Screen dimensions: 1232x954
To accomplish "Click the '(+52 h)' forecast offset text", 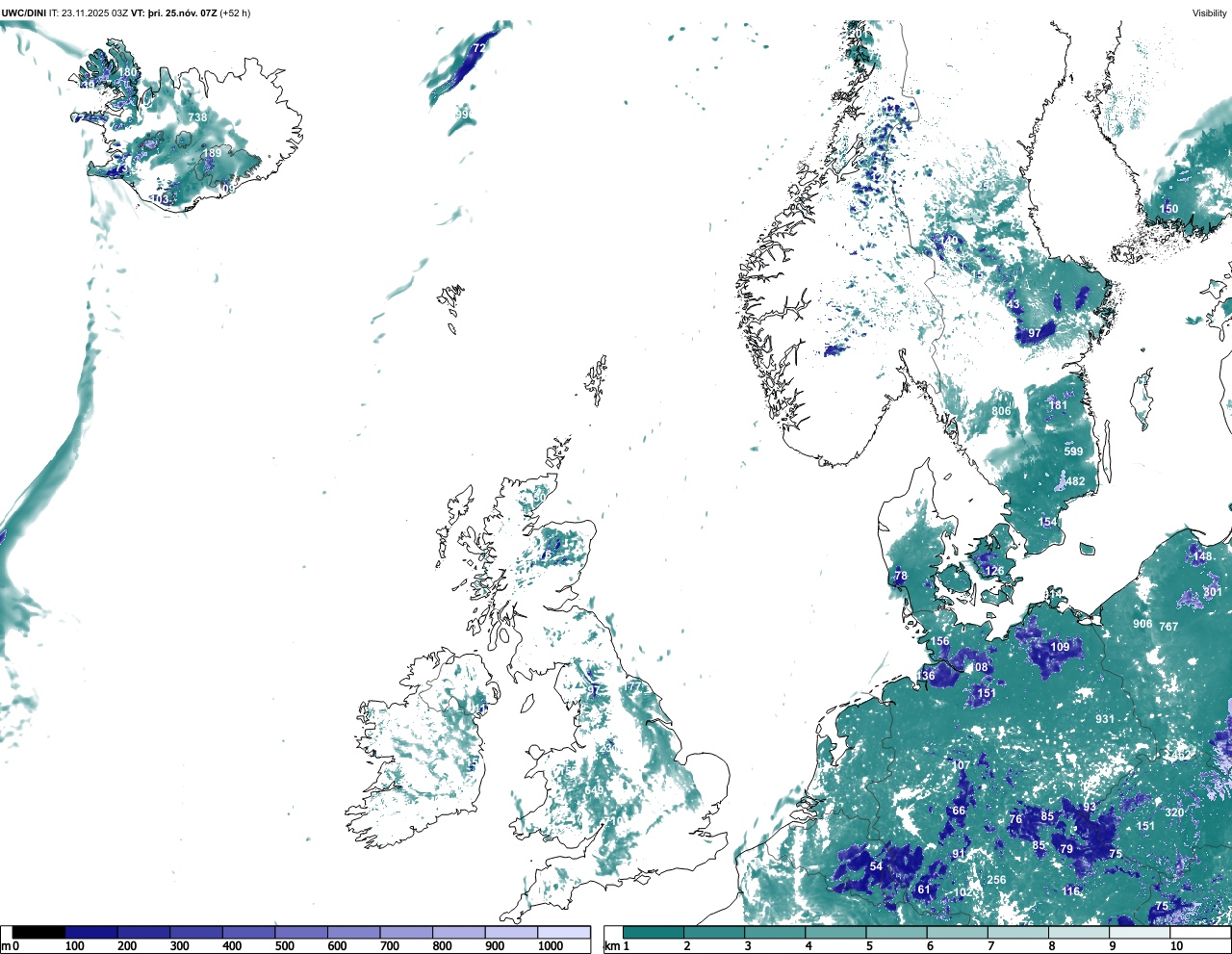I will (235, 13).
